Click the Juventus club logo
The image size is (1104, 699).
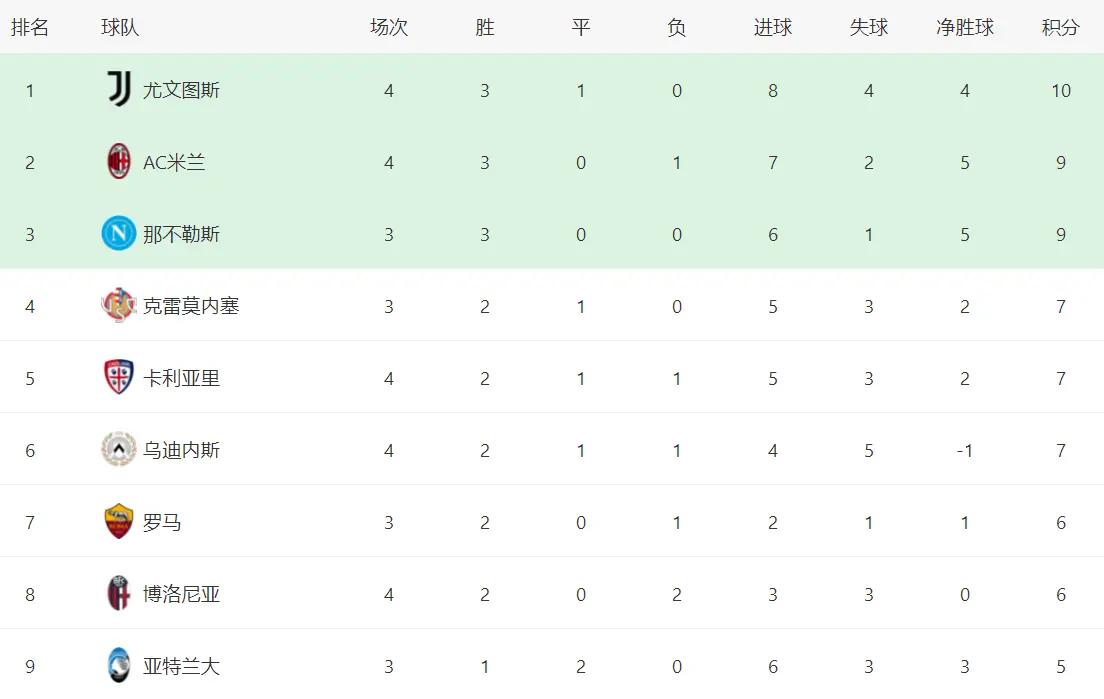click(x=119, y=90)
